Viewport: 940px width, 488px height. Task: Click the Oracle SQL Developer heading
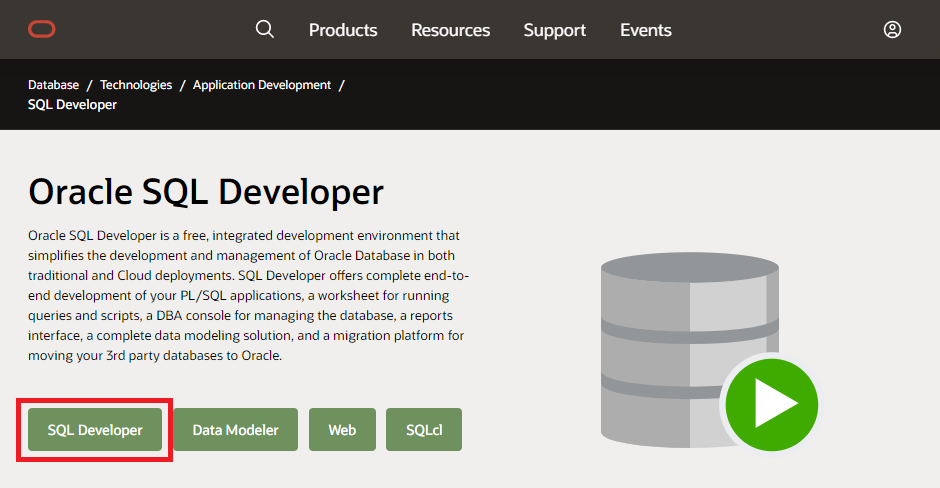pyautogui.click(x=206, y=192)
